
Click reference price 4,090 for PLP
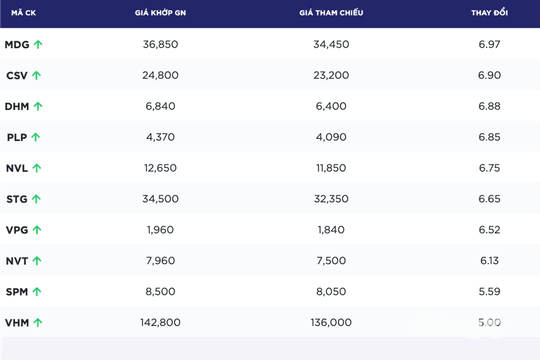(x=331, y=137)
